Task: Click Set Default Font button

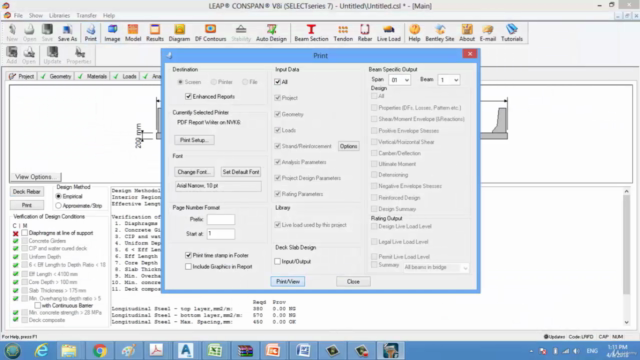Action: [x=241, y=172]
